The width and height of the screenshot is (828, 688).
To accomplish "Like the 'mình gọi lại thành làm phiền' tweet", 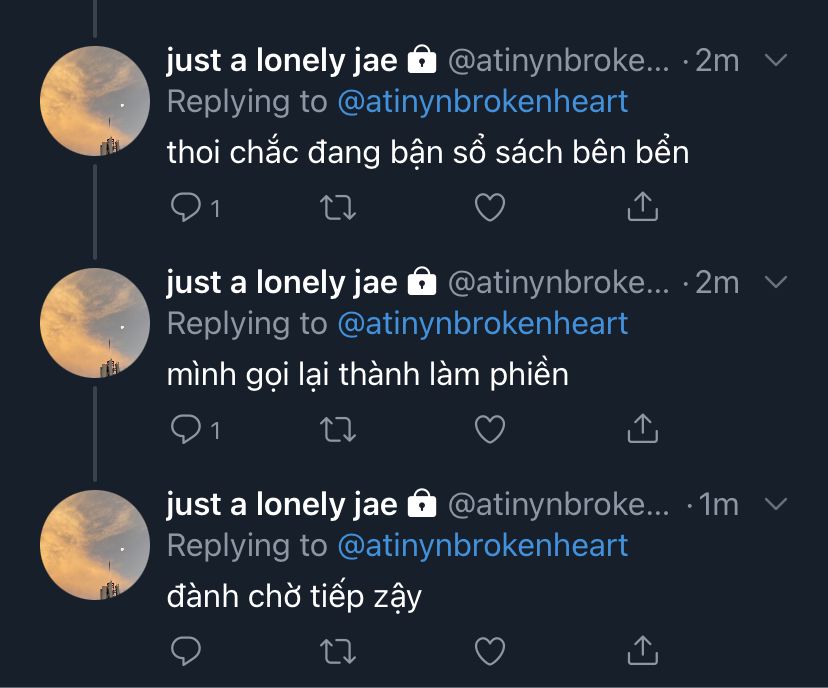I will pyautogui.click(x=490, y=429).
